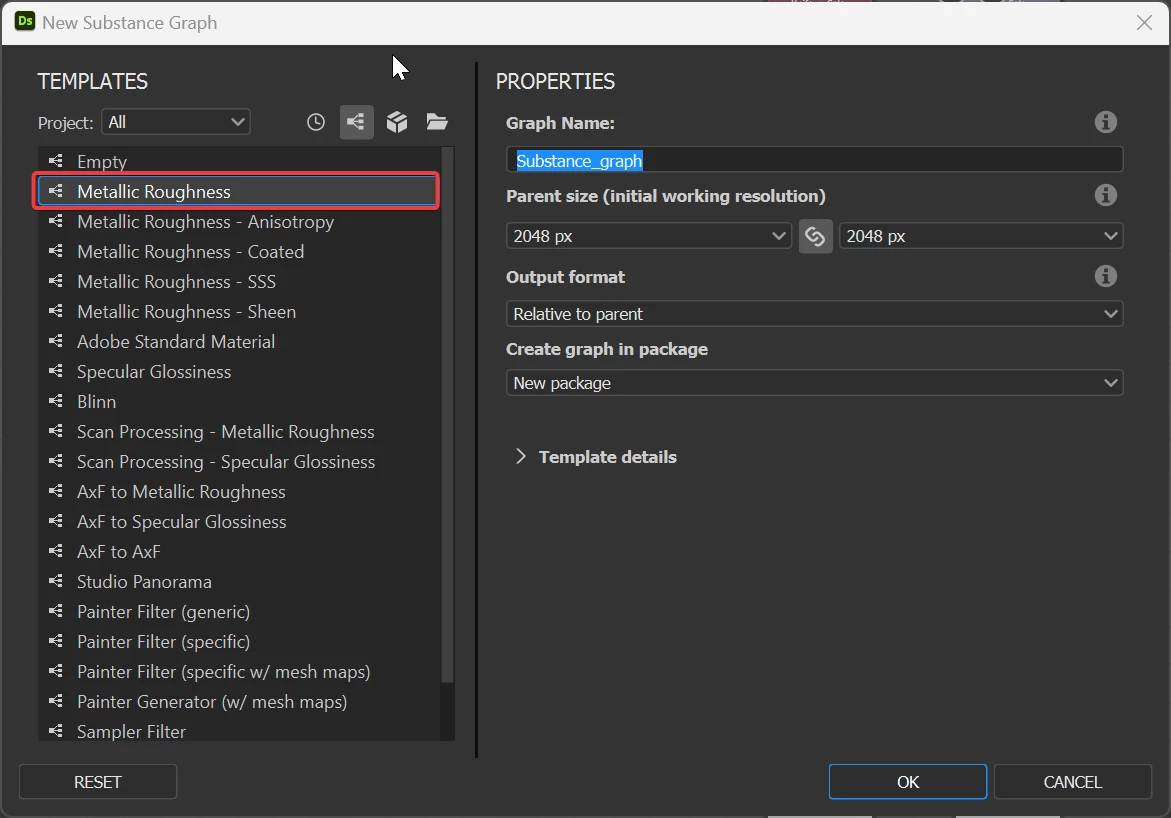The image size is (1171, 818).
Task: Select the Blinn template
Action: click(239, 401)
